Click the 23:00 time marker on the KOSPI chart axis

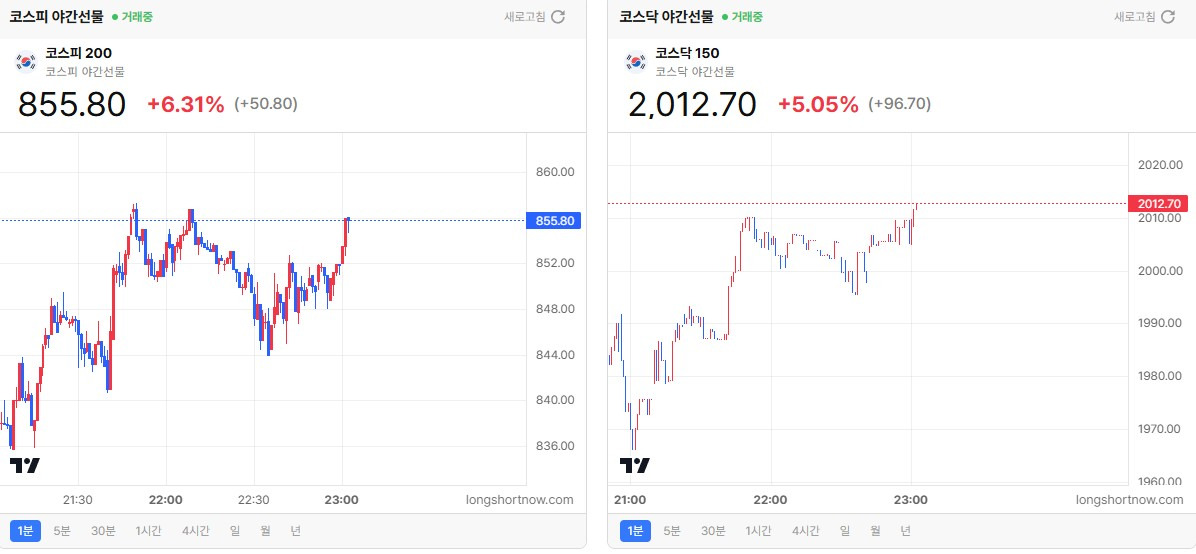click(x=342, y=500)
